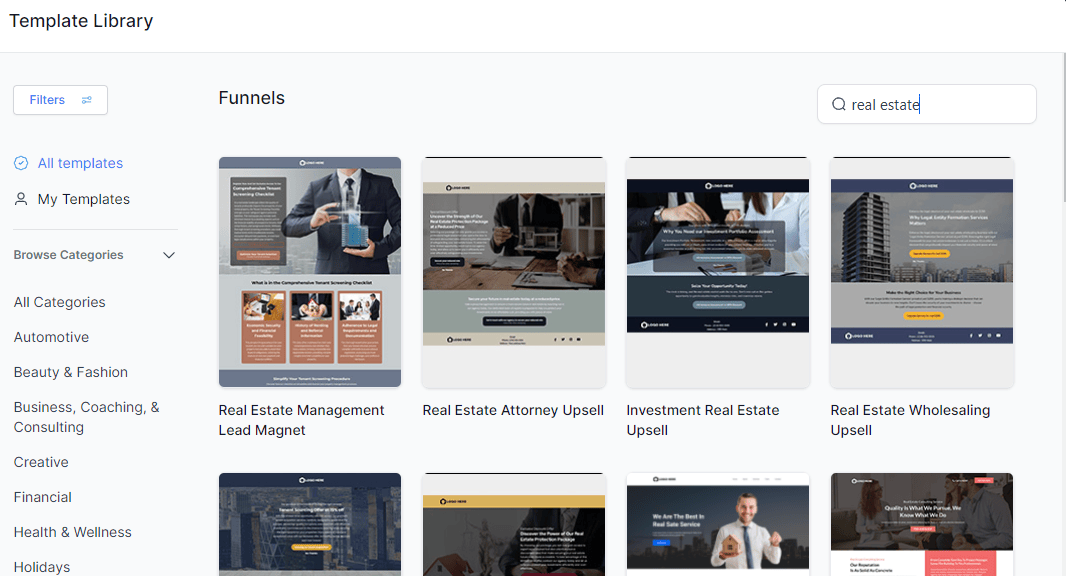Click Real Estate Management Lead Magnet title

coord(301,420)
